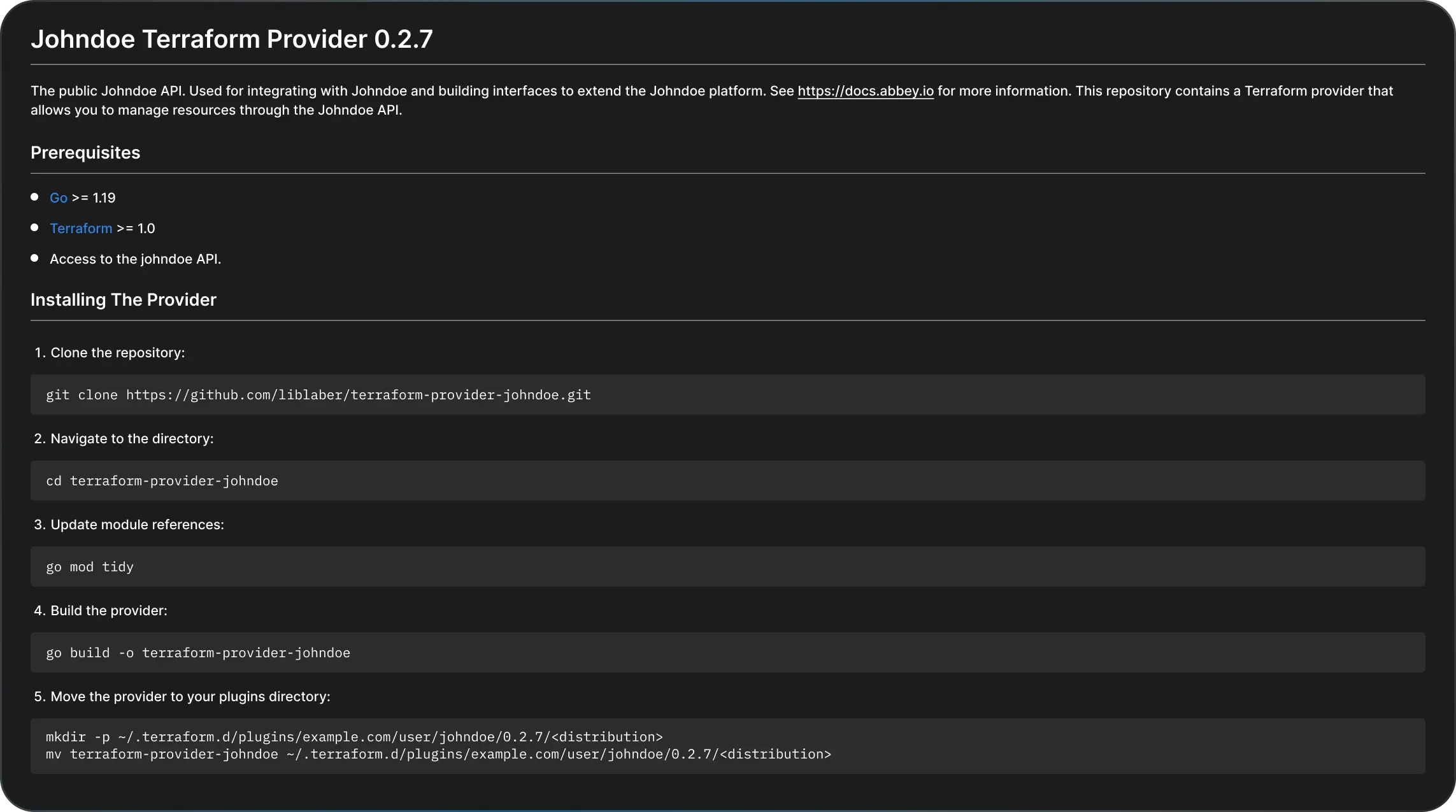This screenshot has height=812, width=1456.
Task: Click the 'Go >= 1.19' list item
Action: click(x=82, y=197)
